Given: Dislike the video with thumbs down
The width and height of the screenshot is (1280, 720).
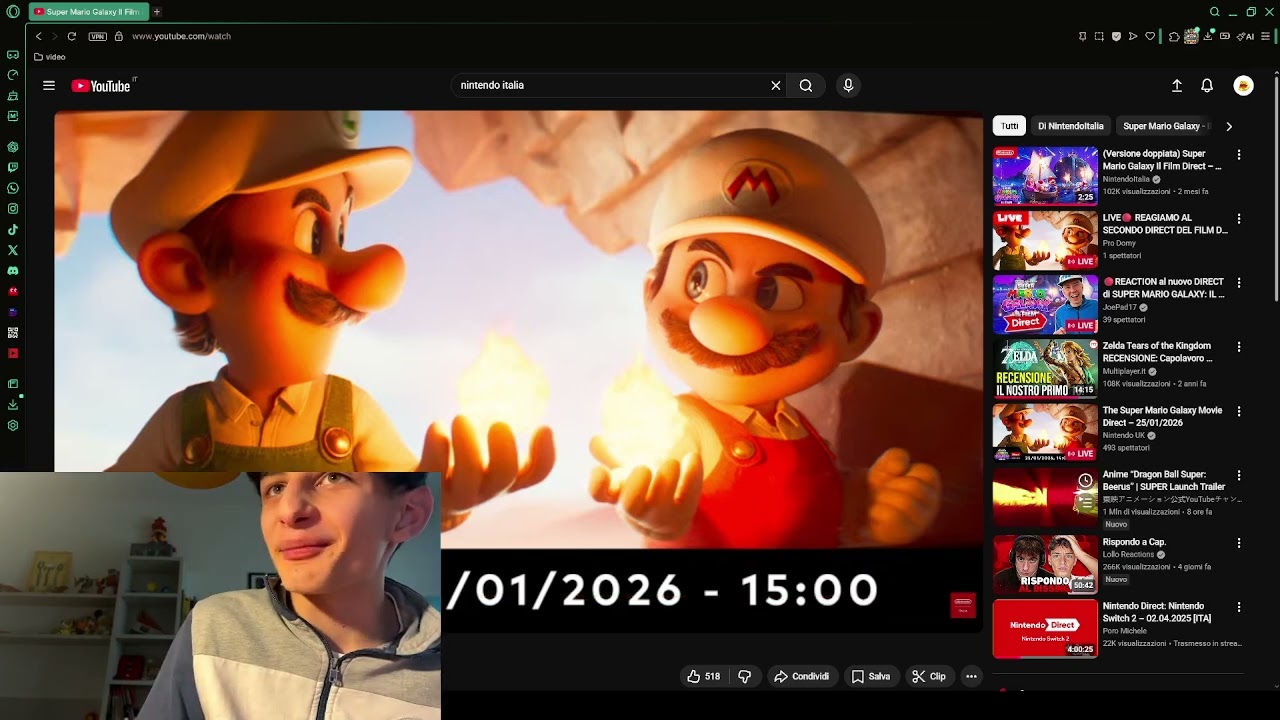Looking at the screenshot, I should click(744, 676).
